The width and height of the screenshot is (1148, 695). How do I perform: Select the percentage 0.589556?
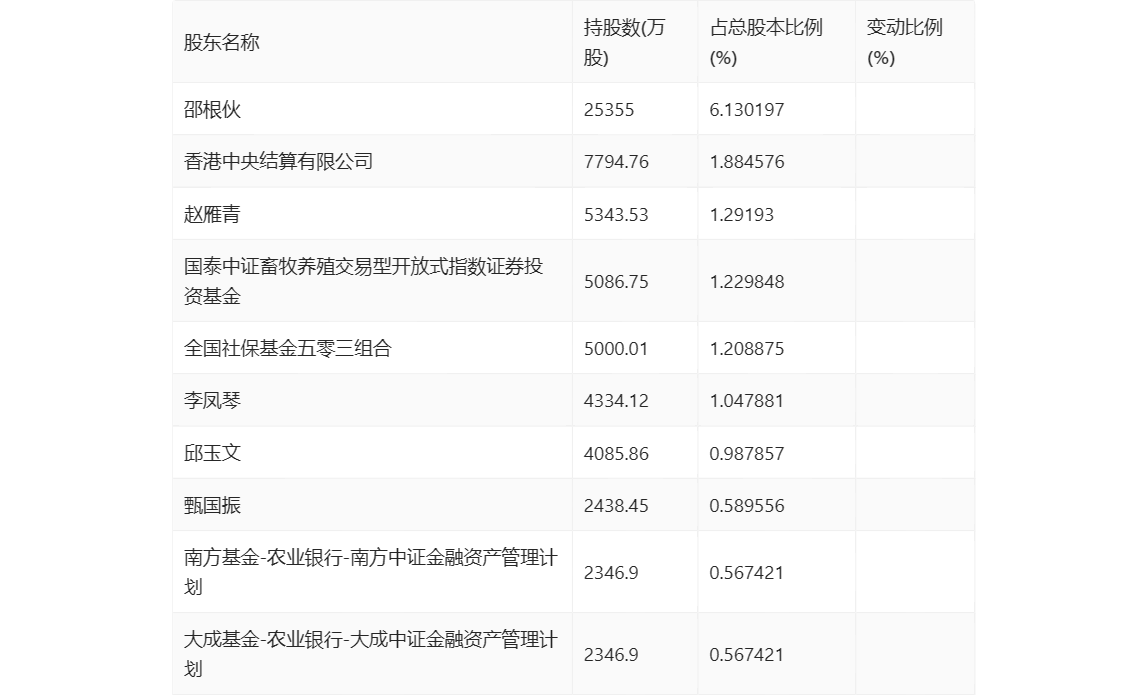coord(746,505)
